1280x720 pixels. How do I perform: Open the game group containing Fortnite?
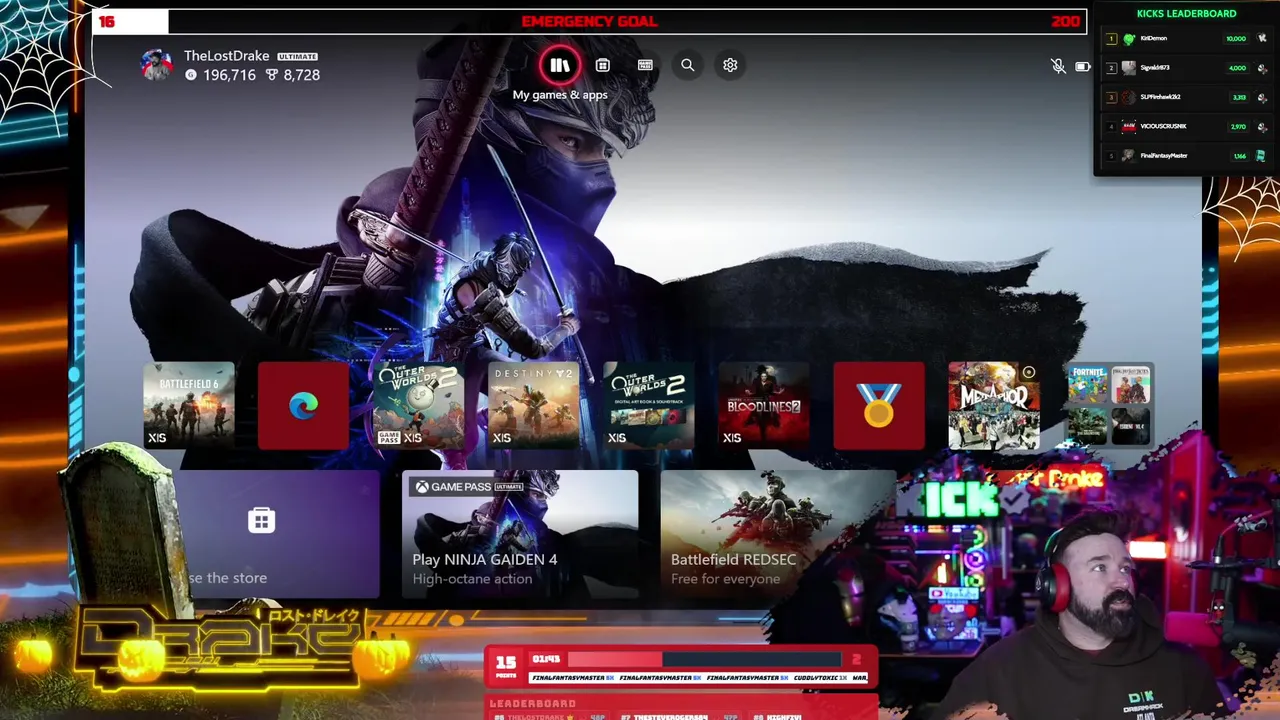pyautogui.click(x=1109, y=405)
